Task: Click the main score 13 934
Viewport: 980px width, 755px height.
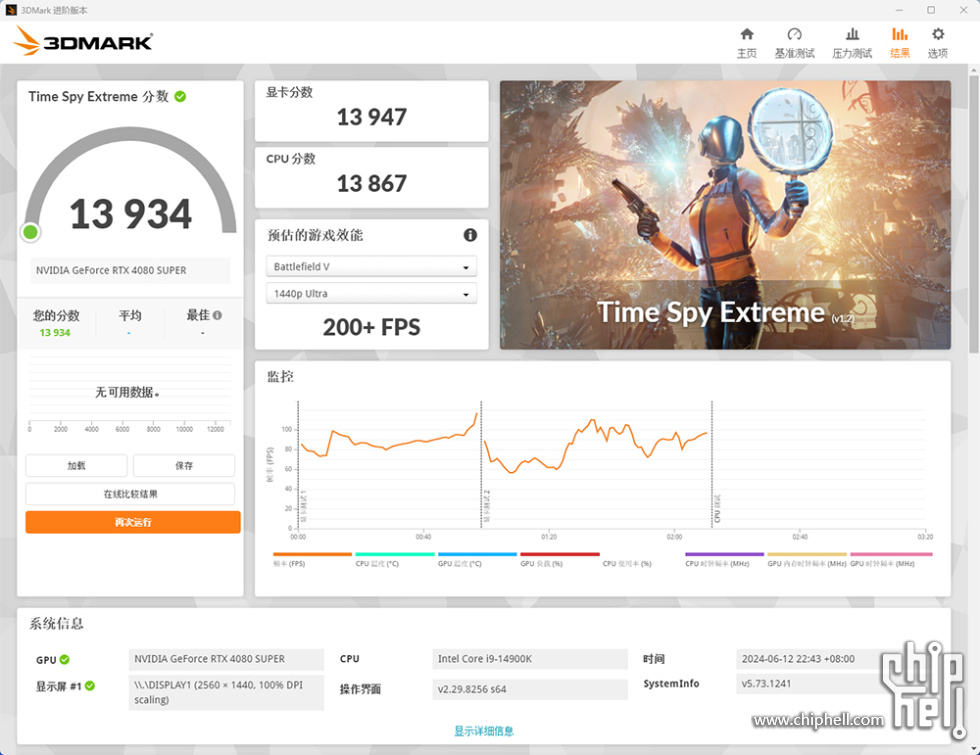Action: [130, 214]
